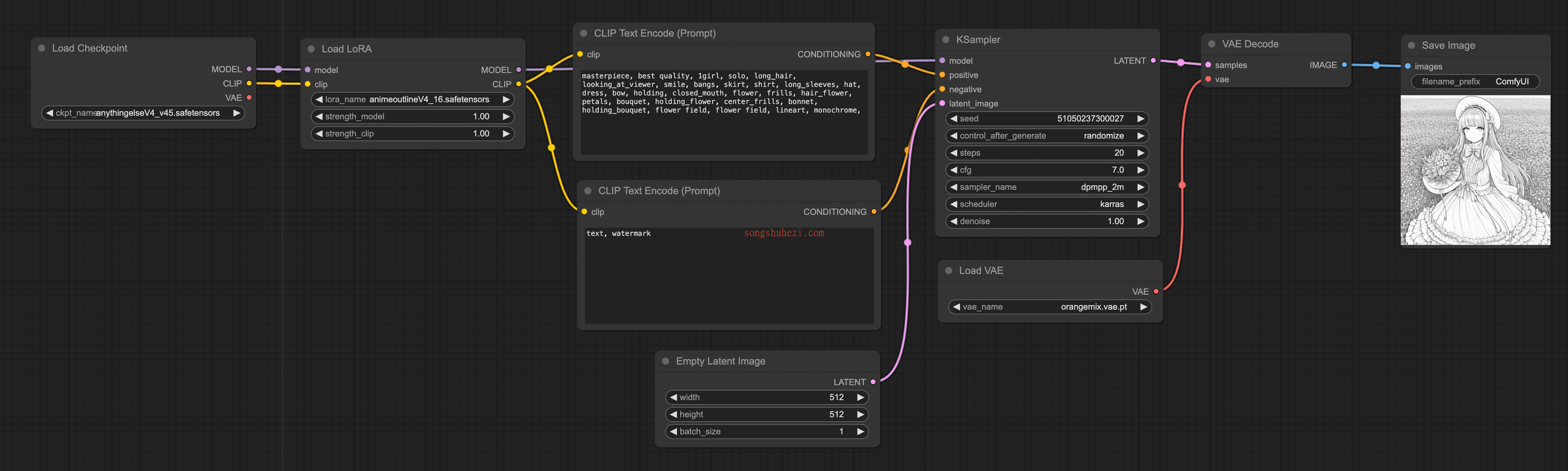Select the Load LoRA node title
Screen dimensions: 1568x471
(346, 49)
